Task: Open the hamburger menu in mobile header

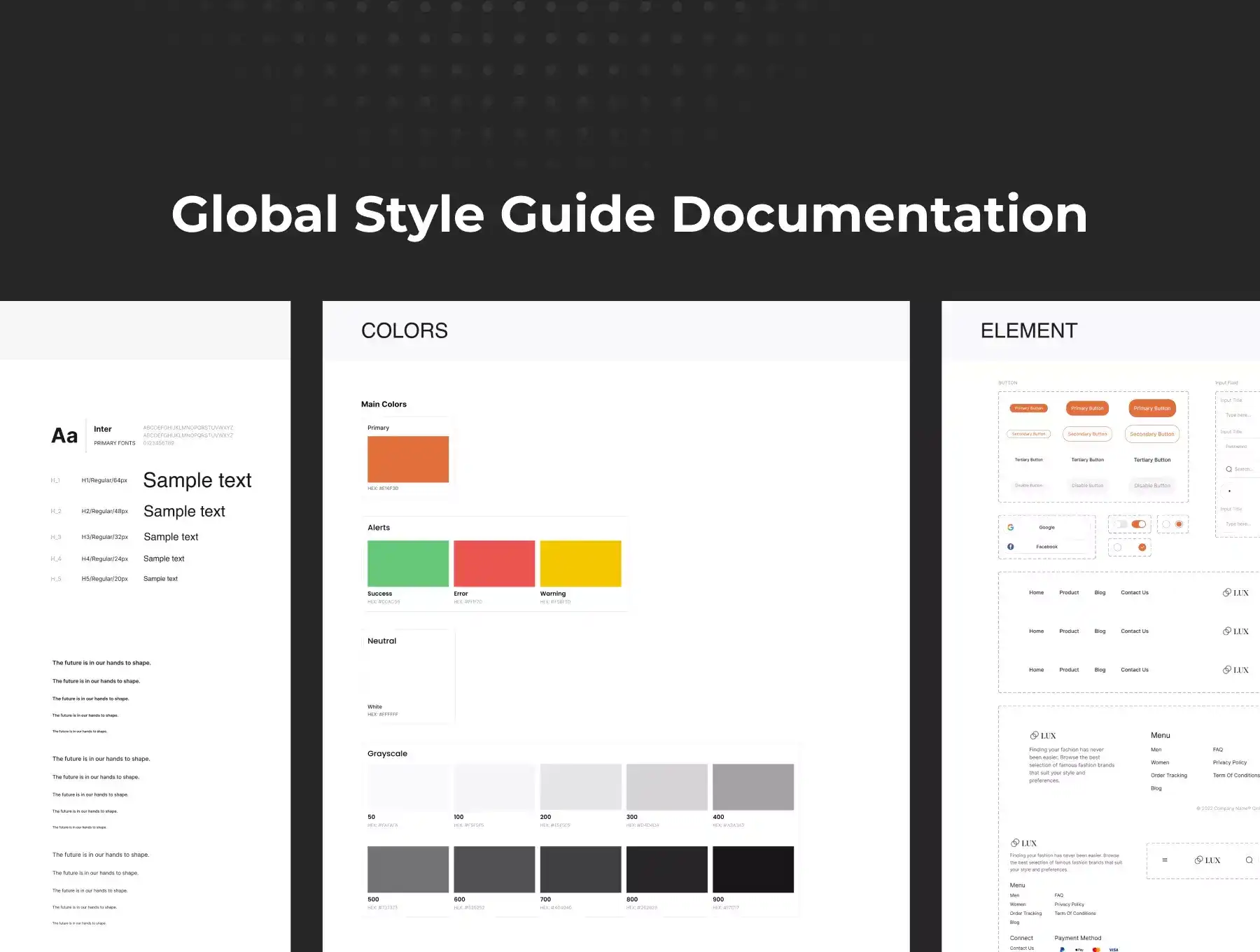Action: (1165, 860)
